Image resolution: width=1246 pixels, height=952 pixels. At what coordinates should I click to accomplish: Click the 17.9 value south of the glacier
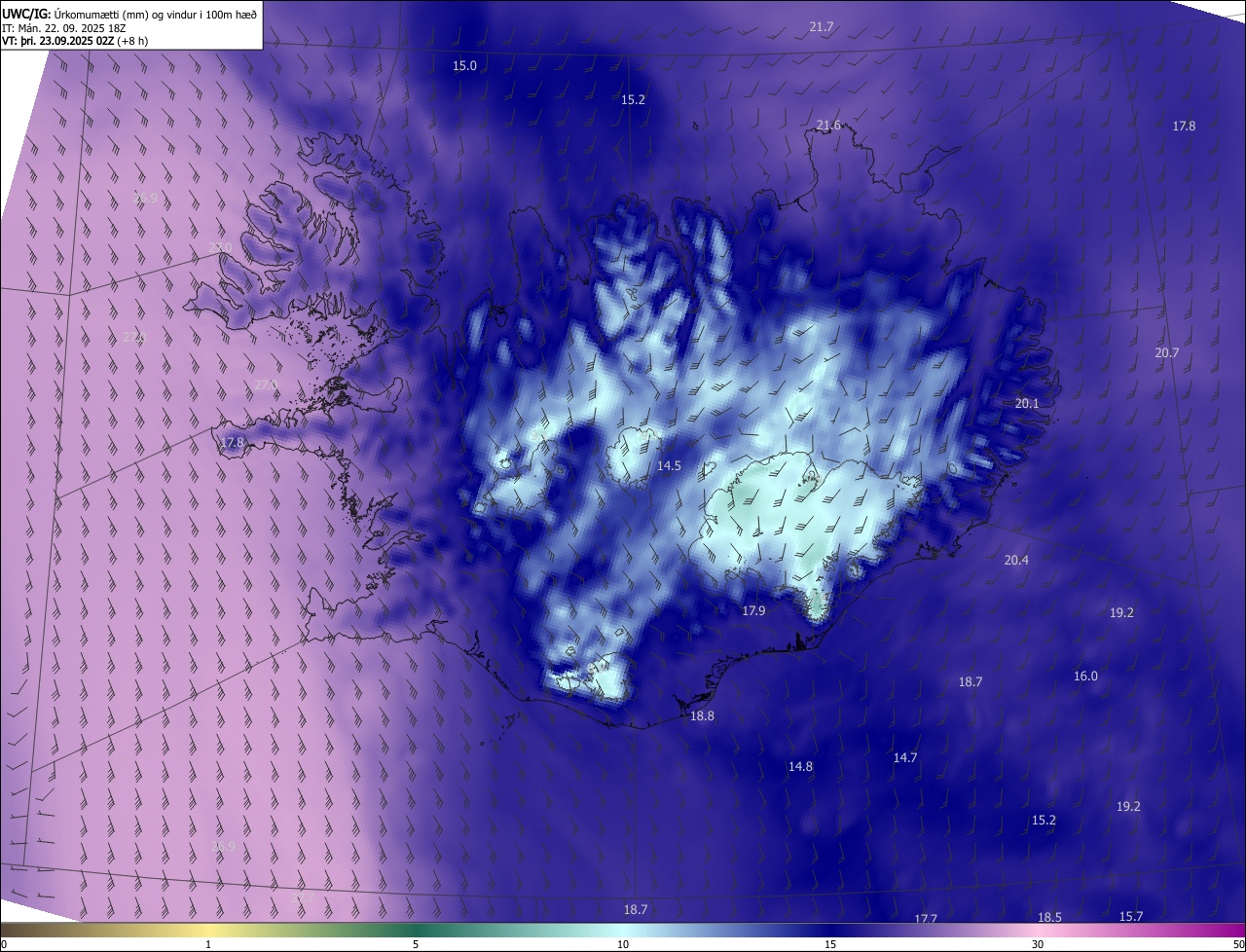click(753, 611)
